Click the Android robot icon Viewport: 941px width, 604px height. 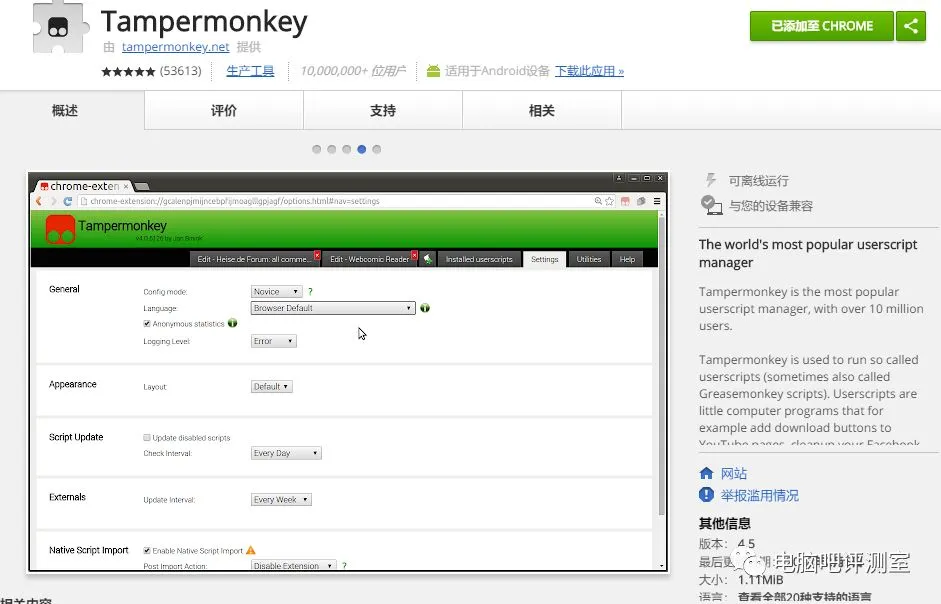tap(433, 71)
